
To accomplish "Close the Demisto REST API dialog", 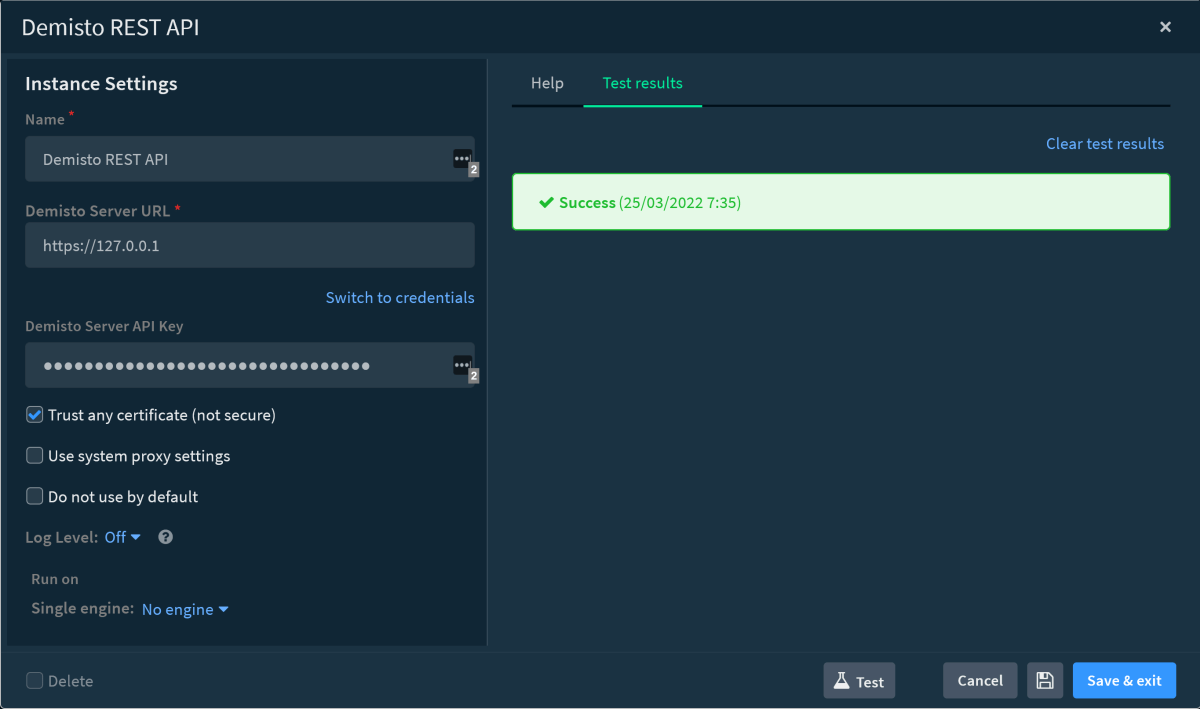I will [x=1165, y=27].
